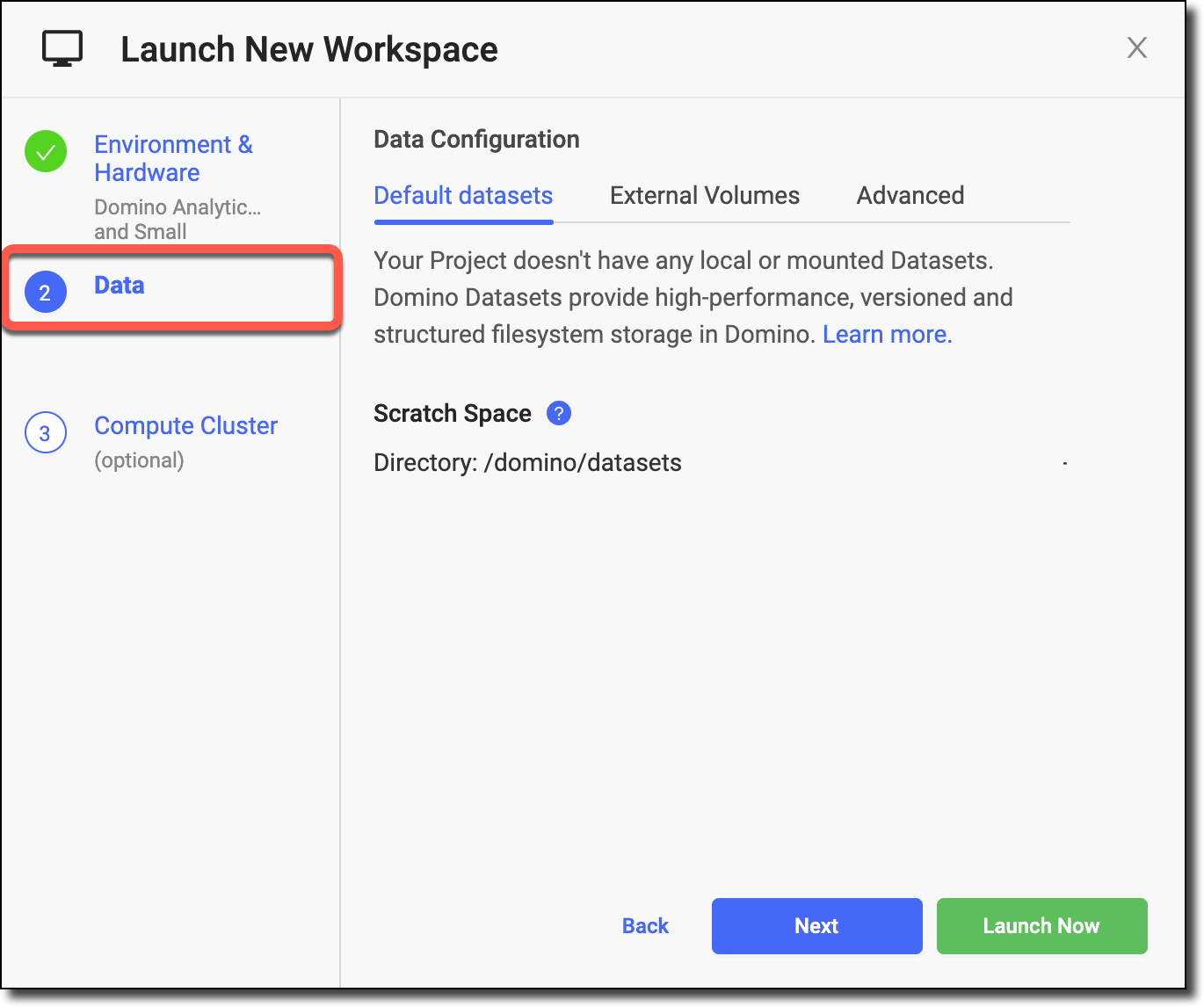Image resolution: width=1204 pixels, height=1007 pixels.
Task: Click the Scratch Space help question mark icon
Action: tap(559, 413)
